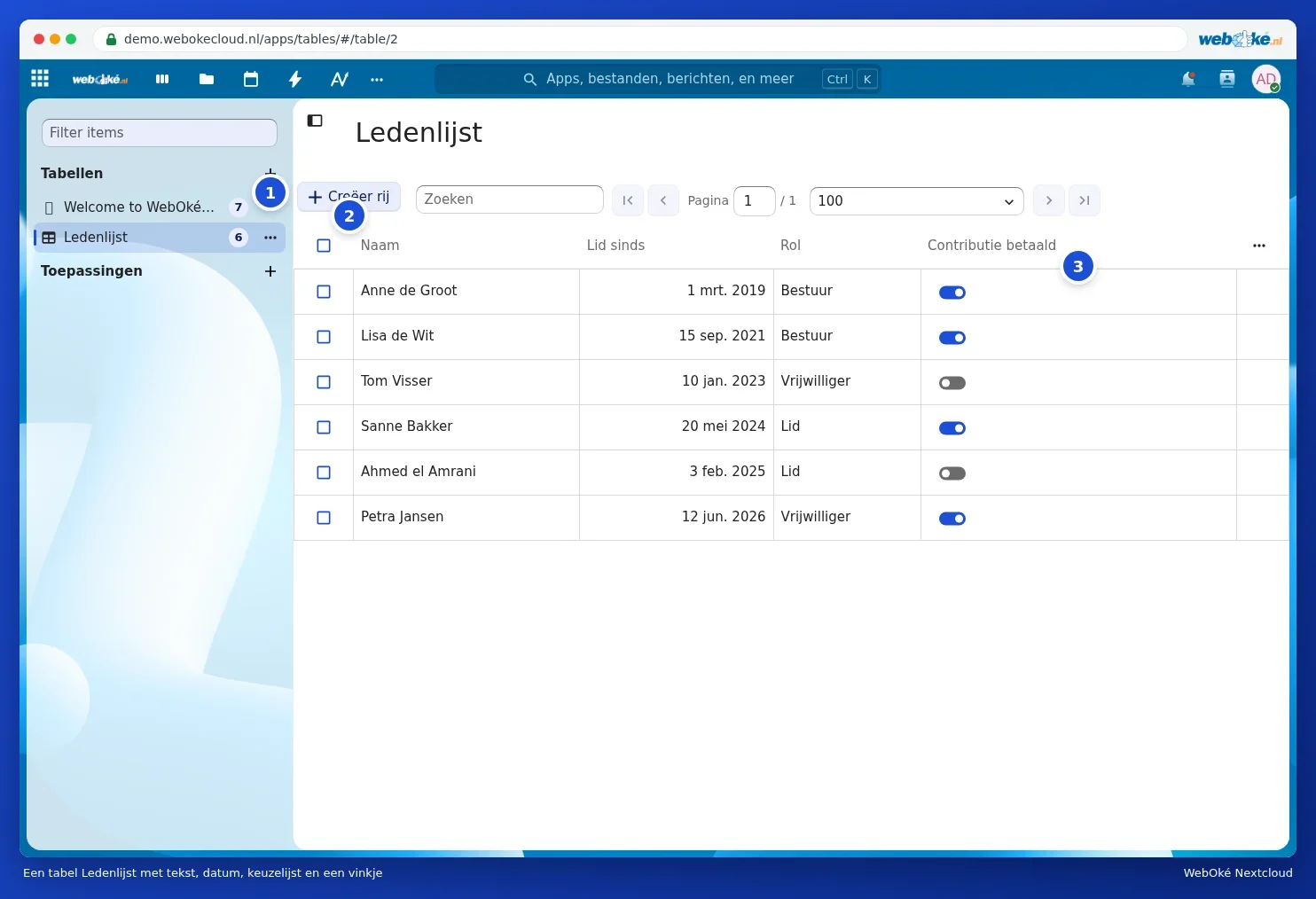Click the Creëer rij button

point(349,197)
